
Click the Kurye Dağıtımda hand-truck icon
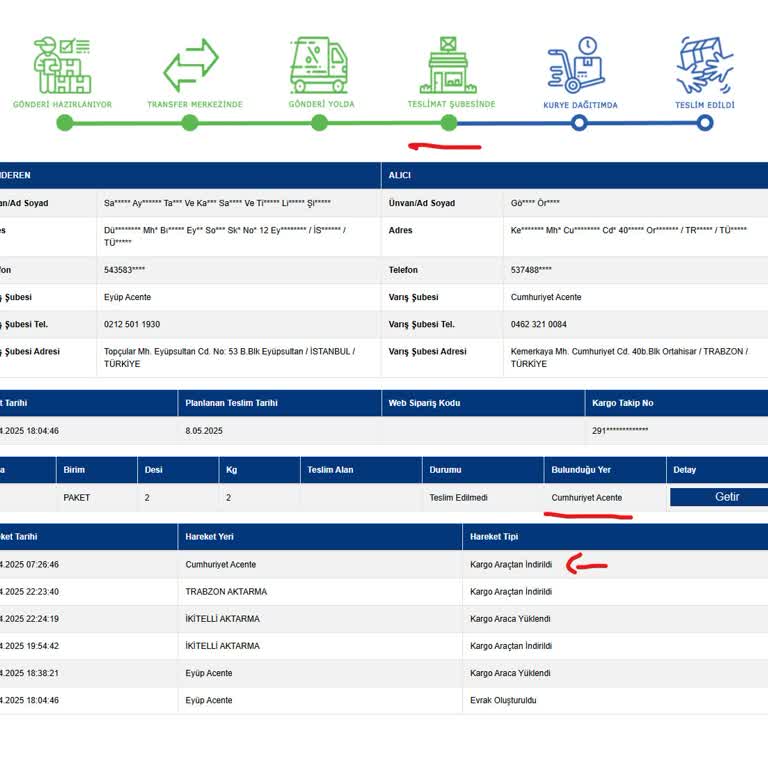point(578,66)
